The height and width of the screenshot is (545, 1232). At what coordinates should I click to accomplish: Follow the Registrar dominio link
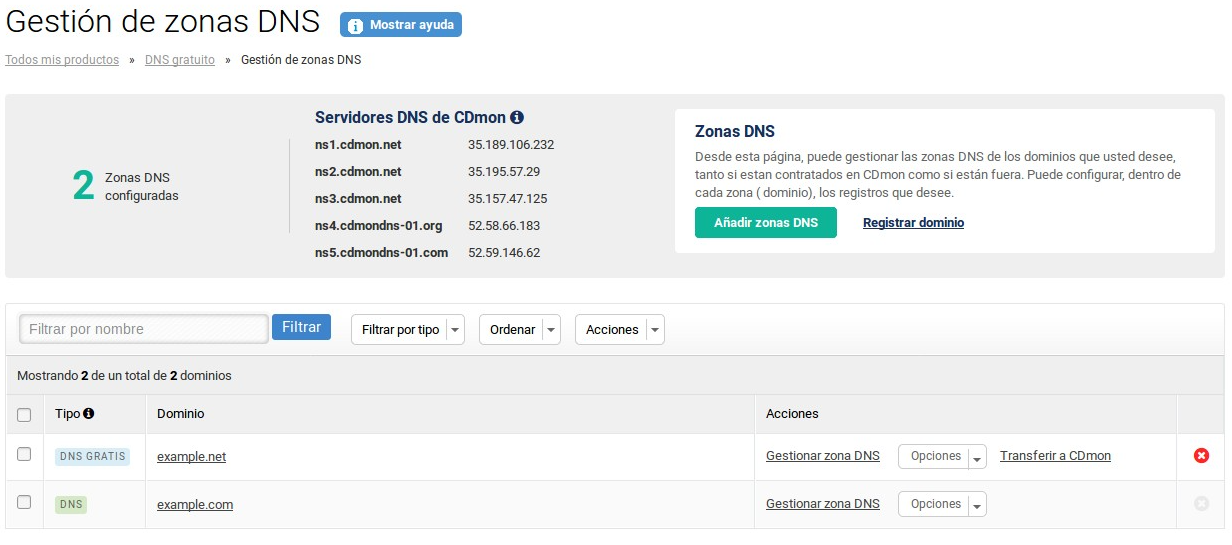tap(913, 223)
